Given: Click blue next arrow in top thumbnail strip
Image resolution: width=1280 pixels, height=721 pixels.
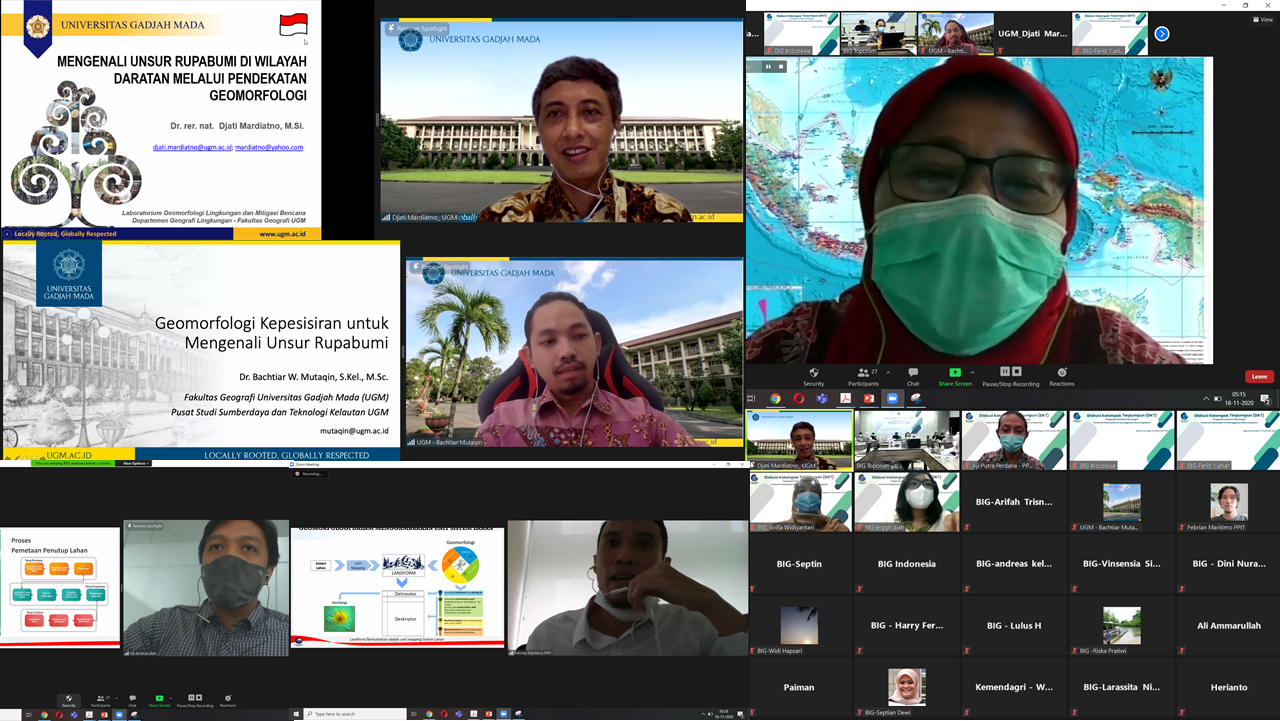Looking at the screenshot, I should point(1161,34).
